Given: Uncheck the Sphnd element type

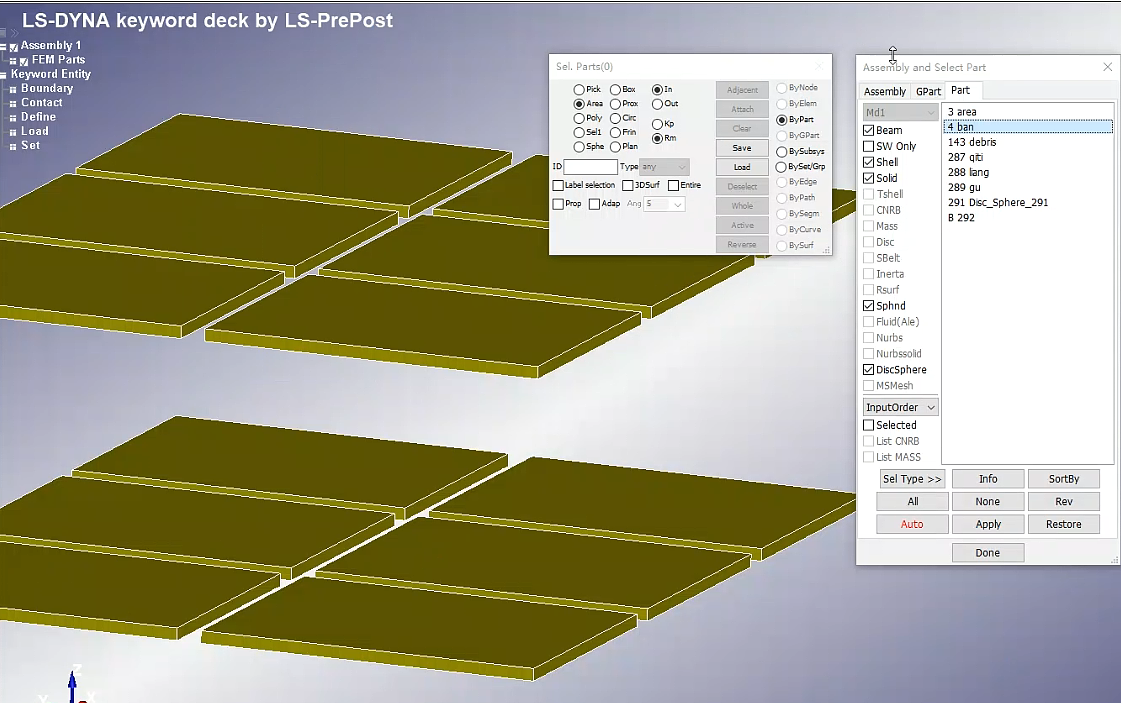Looking at the screenshot, I should (869, 306).
